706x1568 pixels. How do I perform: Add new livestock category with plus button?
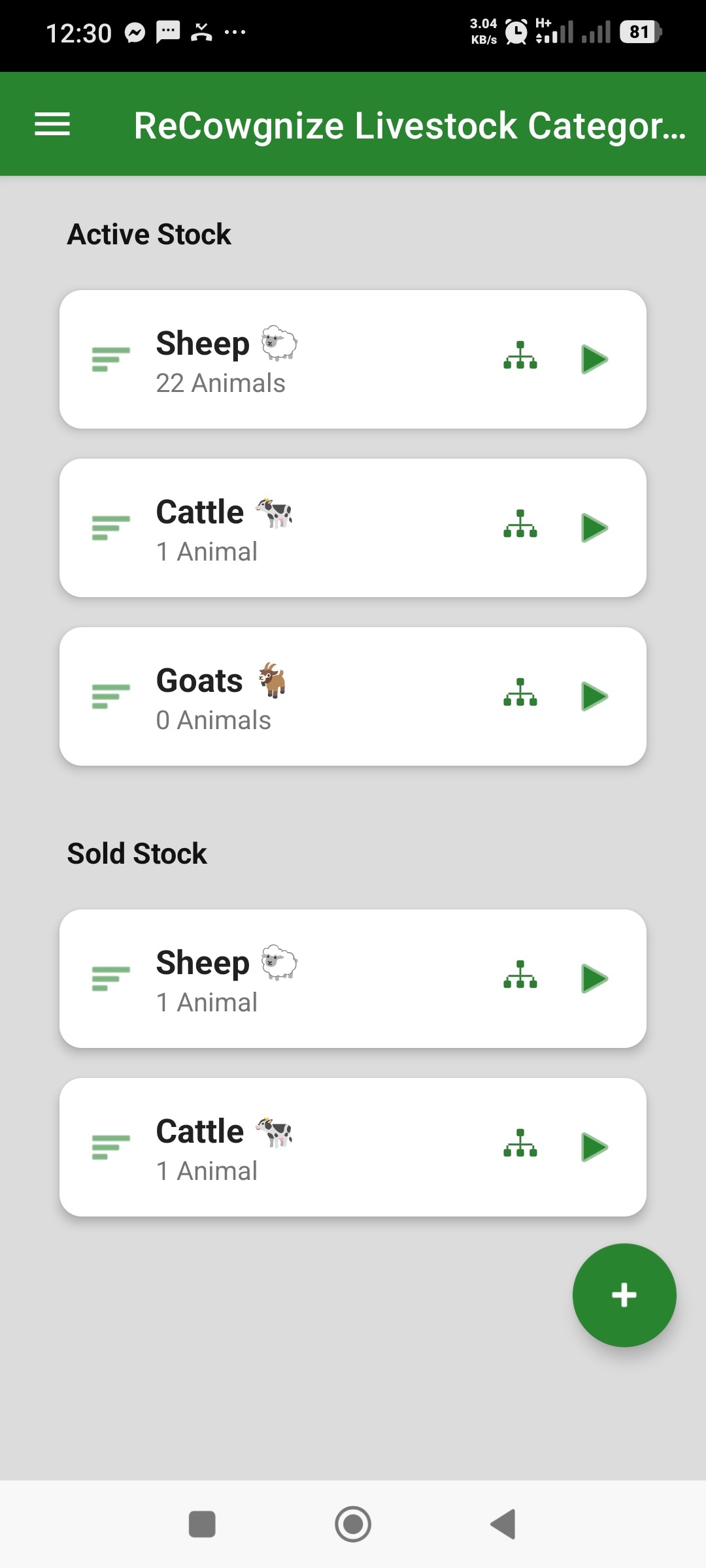pyautogui.click(x=624, y=1295)
